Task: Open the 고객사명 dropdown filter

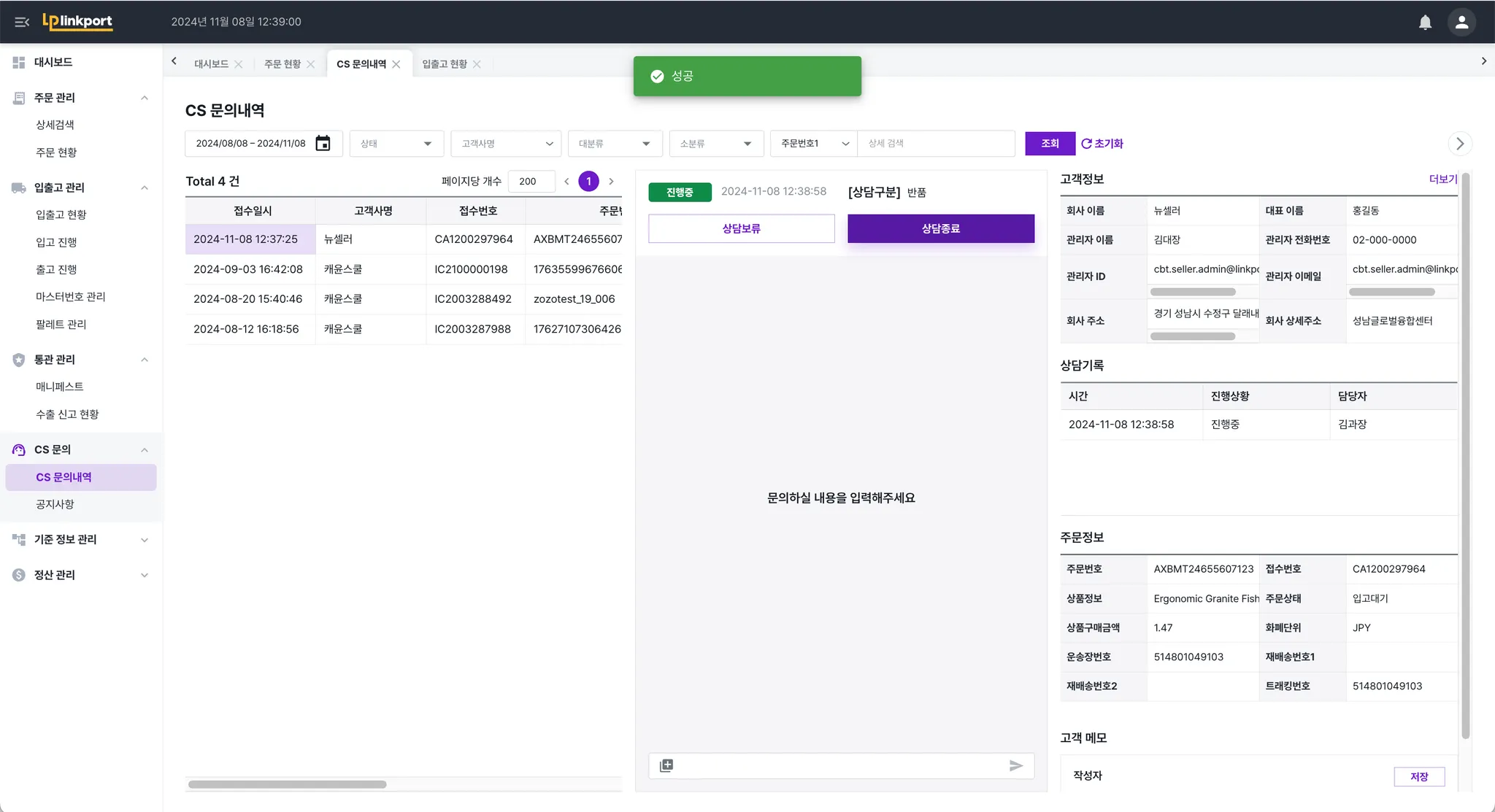Action: point(506,144)
